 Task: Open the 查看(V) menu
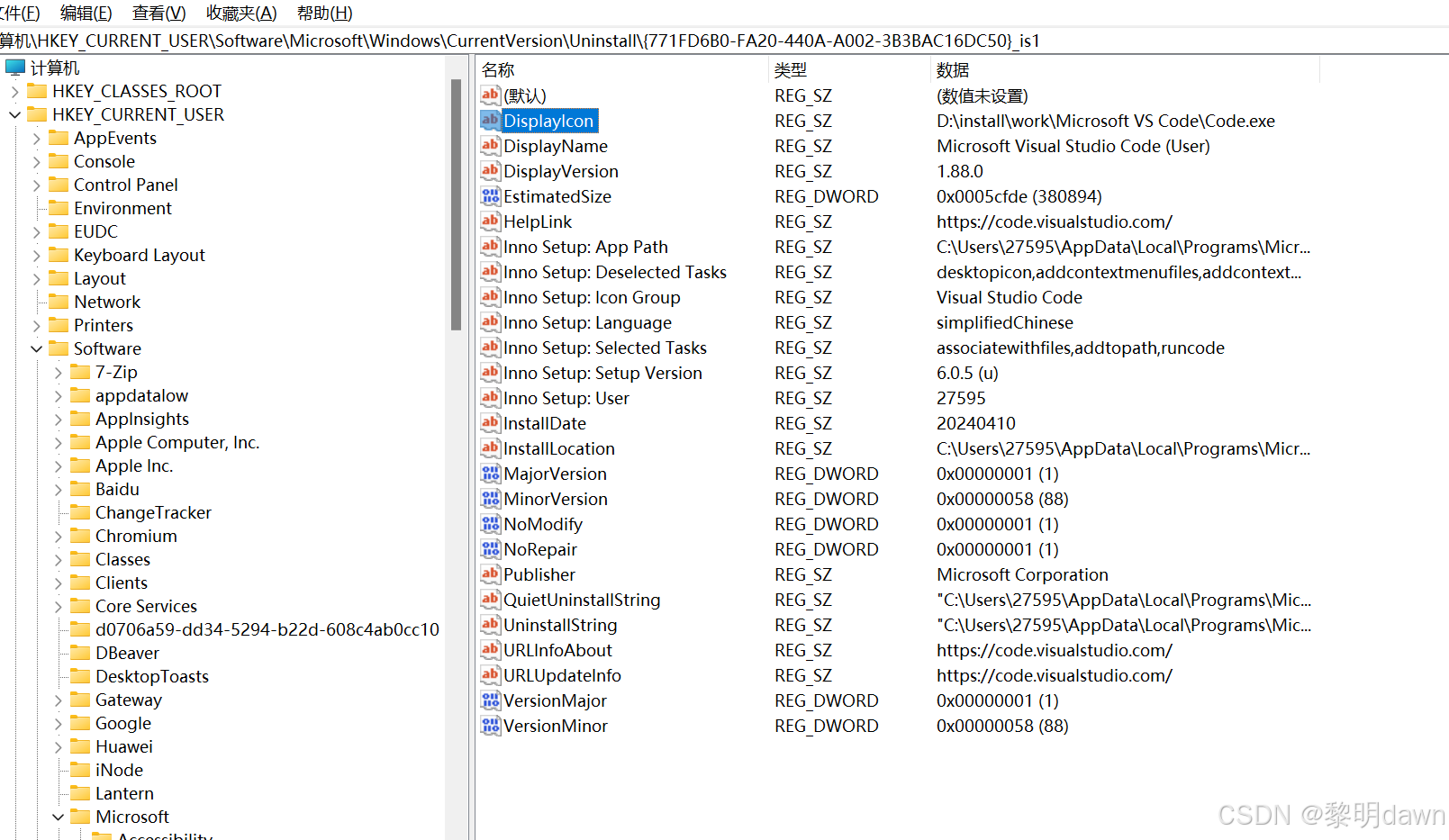pyautogui.click(x=159, y=14)
